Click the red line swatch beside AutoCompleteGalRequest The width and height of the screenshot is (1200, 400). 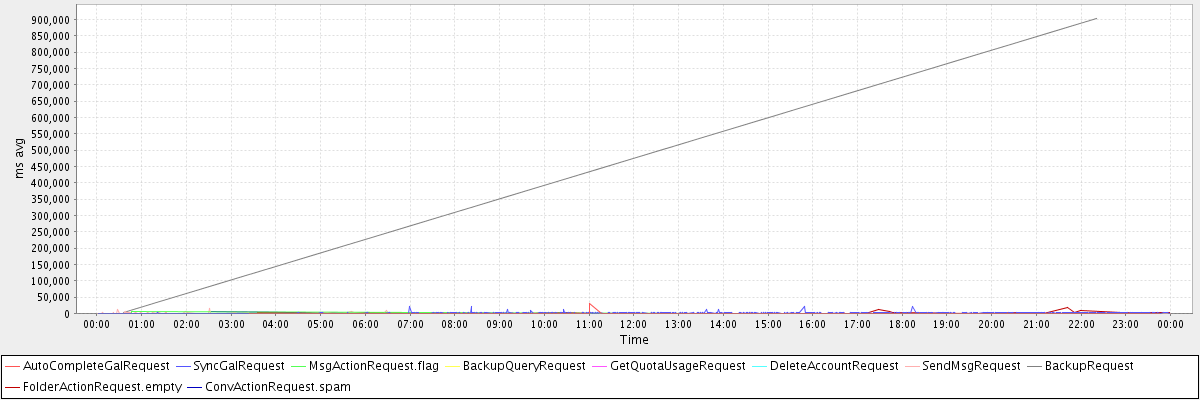(12, 366)
